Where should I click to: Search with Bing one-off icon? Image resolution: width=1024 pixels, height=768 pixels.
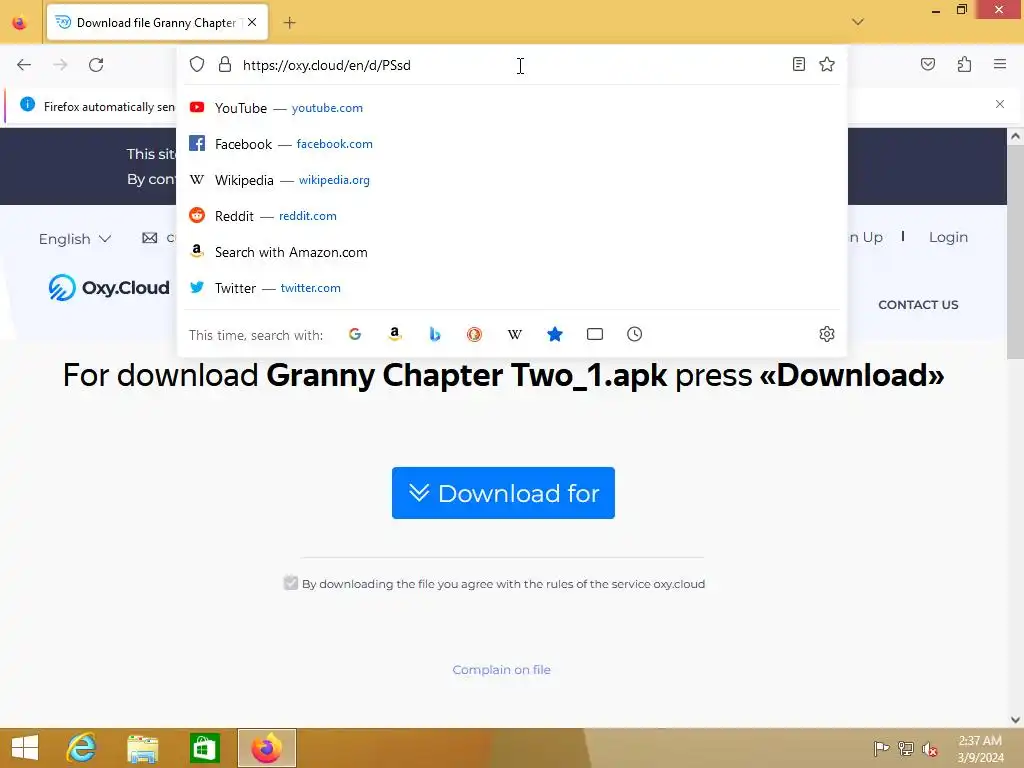(435, 334)
